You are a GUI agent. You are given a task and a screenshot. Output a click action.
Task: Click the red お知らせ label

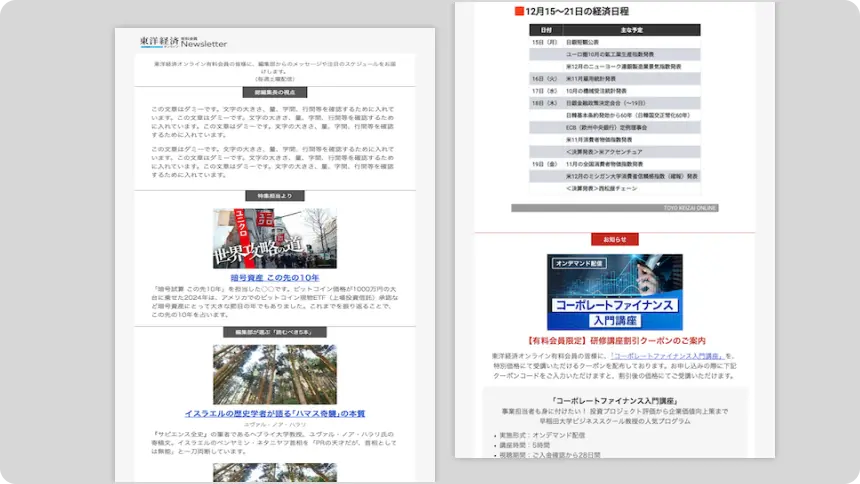(614, 240)
